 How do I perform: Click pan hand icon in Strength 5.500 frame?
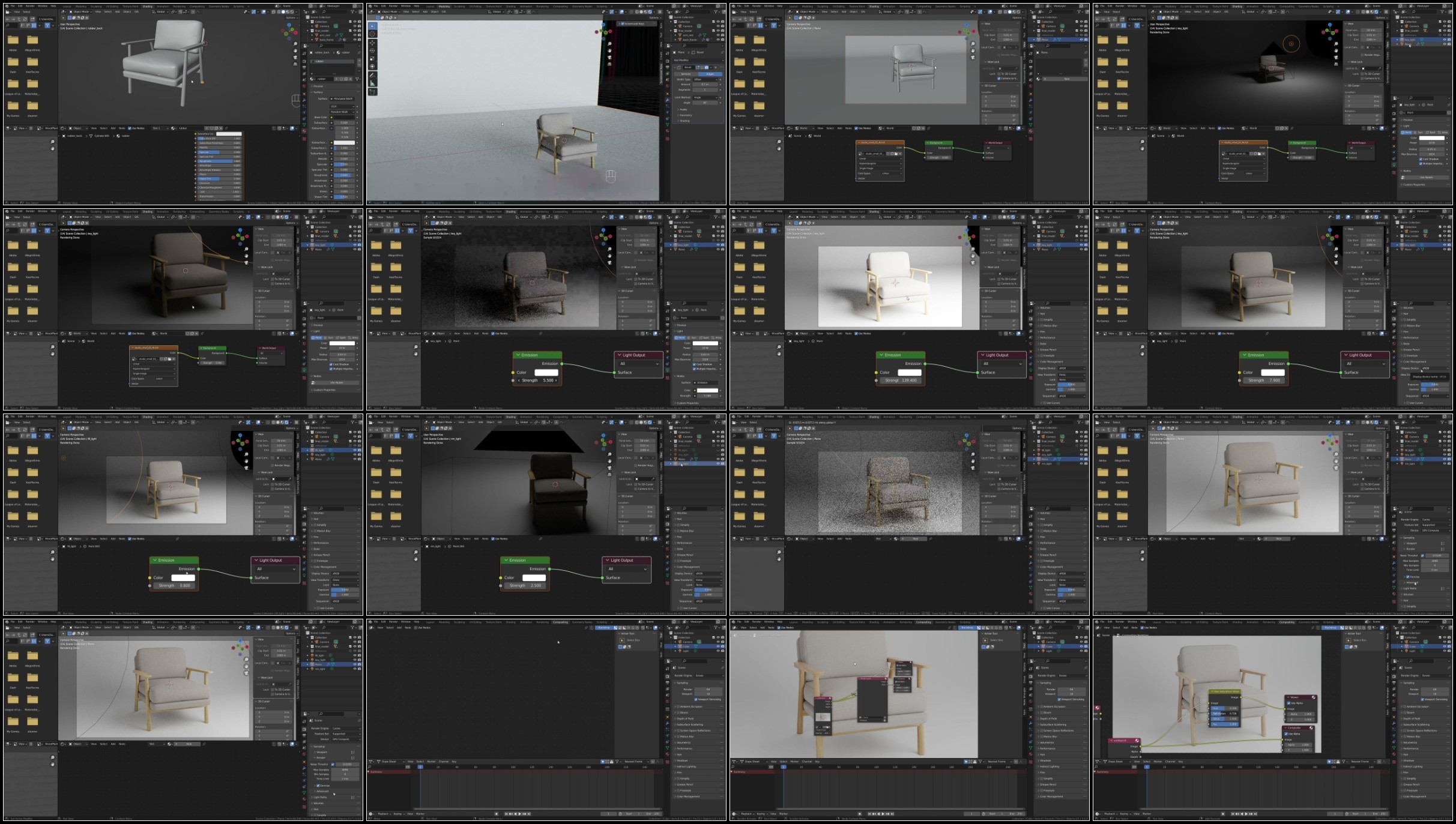click(x=609, y=256)
